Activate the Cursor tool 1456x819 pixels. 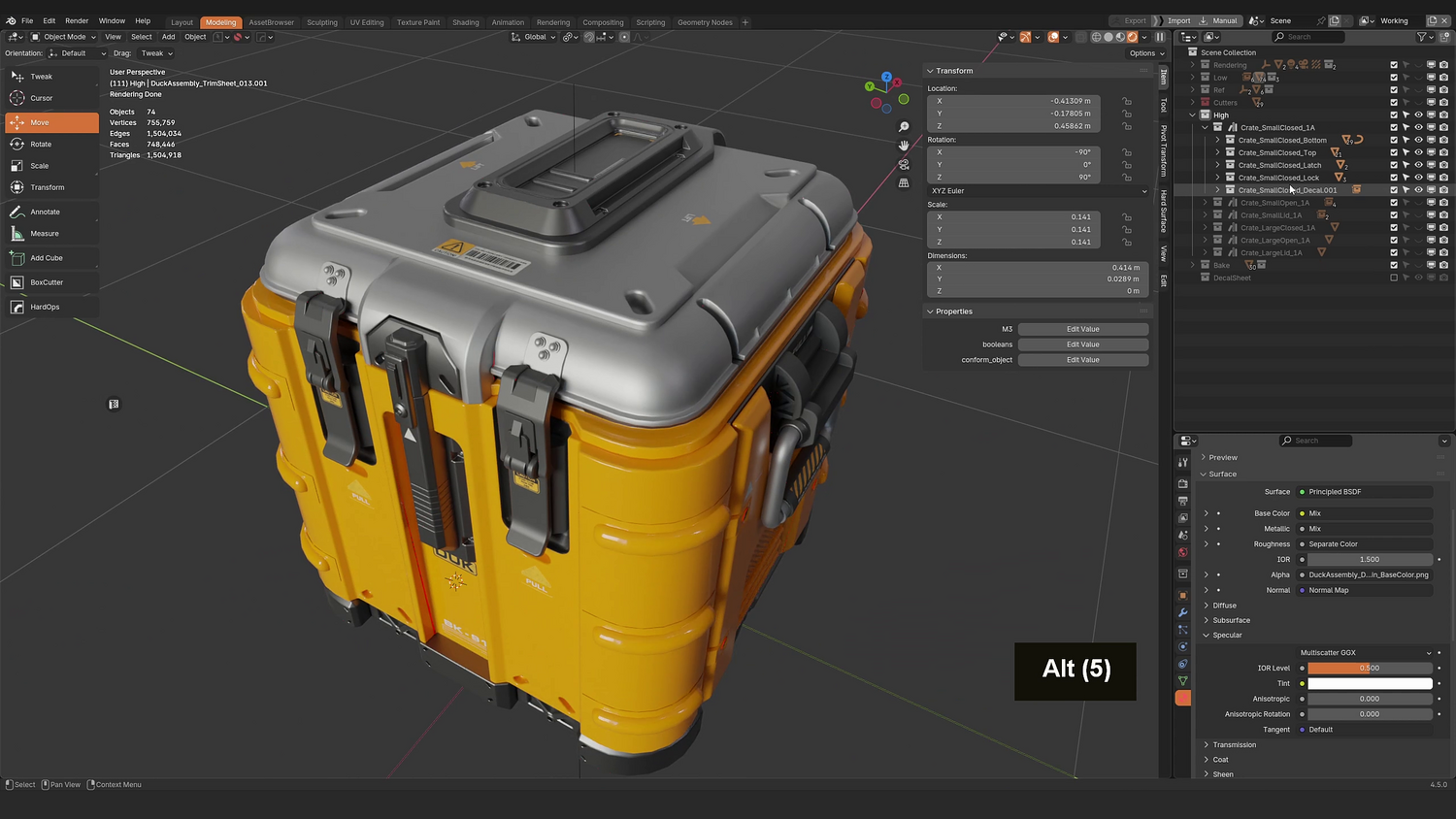point(51,98)
